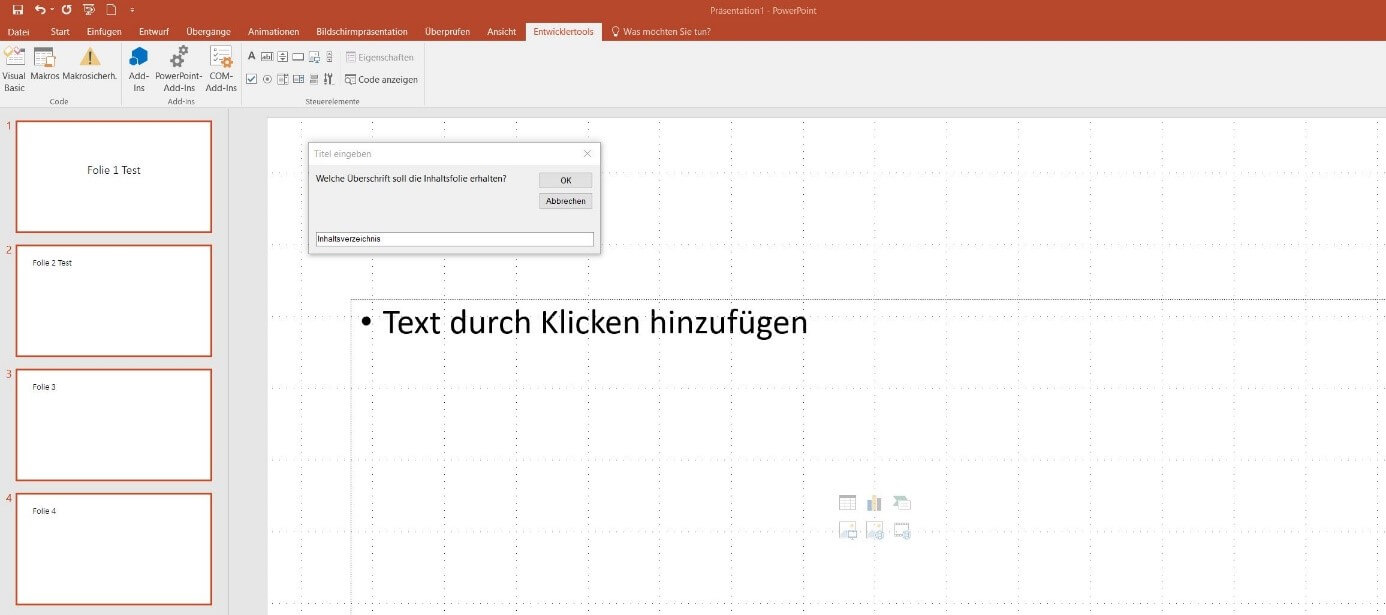
Task: Click the new blank document icon
Action: [112, 9]
